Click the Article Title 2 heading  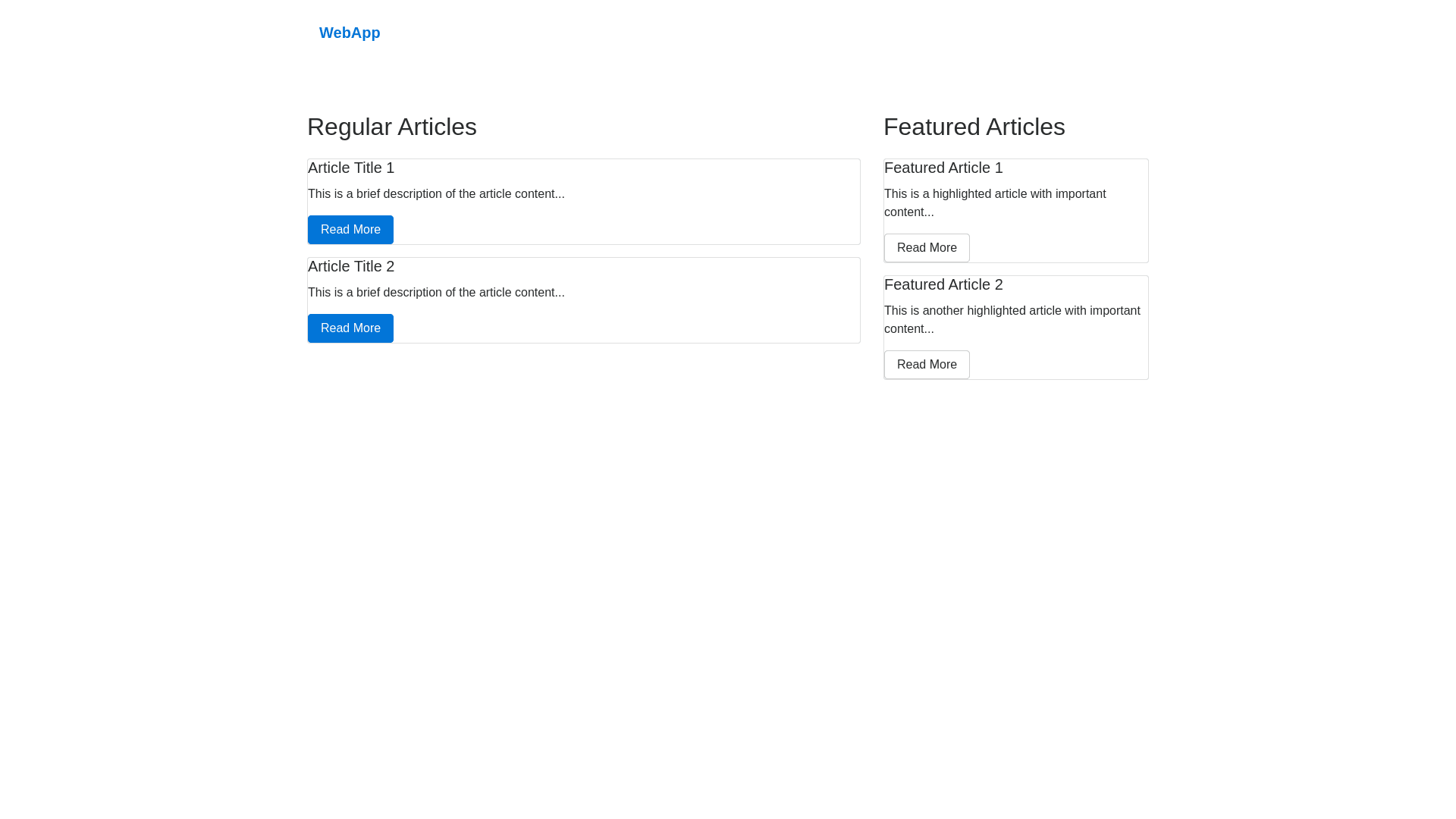351,266
